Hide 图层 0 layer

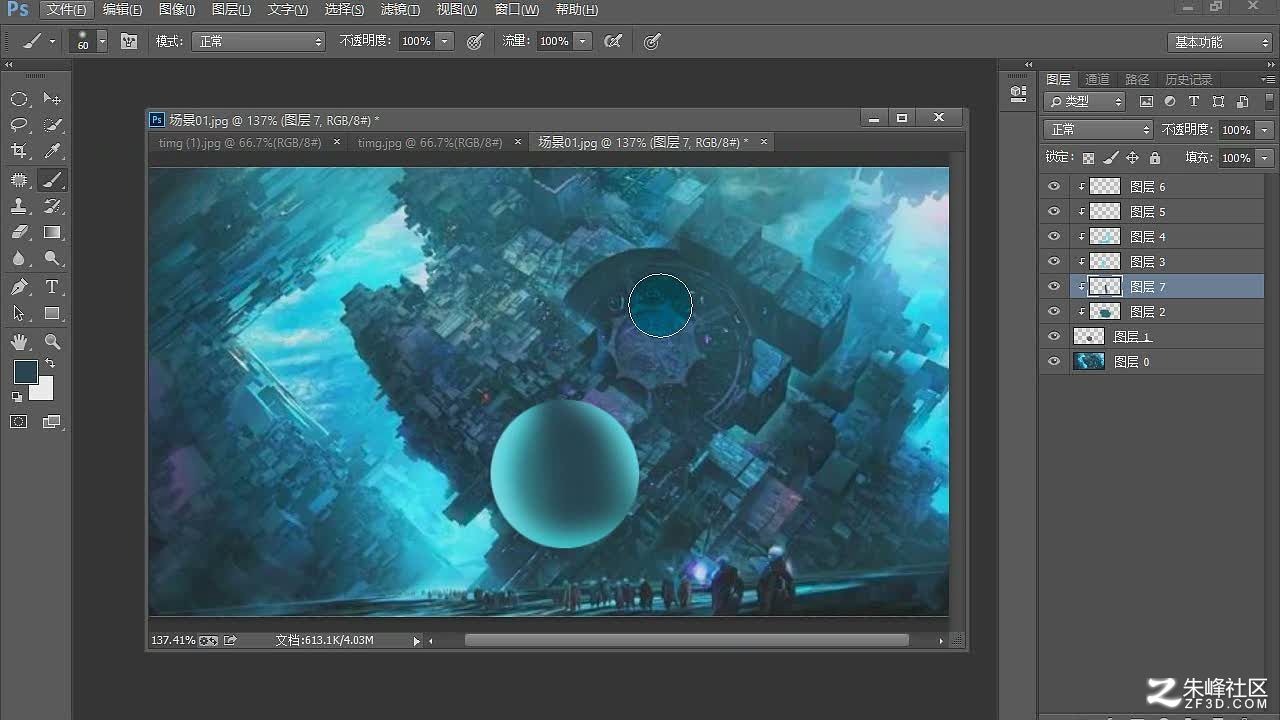1053,361
